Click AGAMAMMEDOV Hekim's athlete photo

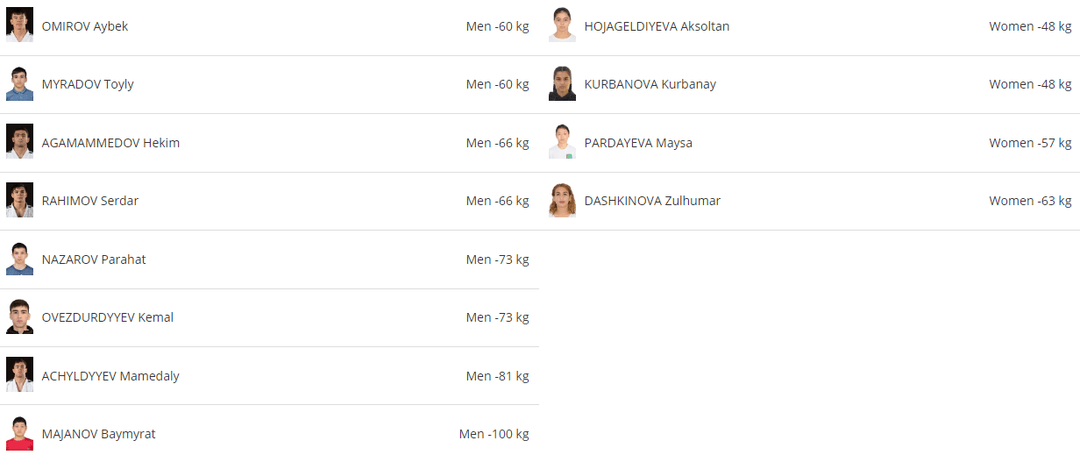coord(20,142)
